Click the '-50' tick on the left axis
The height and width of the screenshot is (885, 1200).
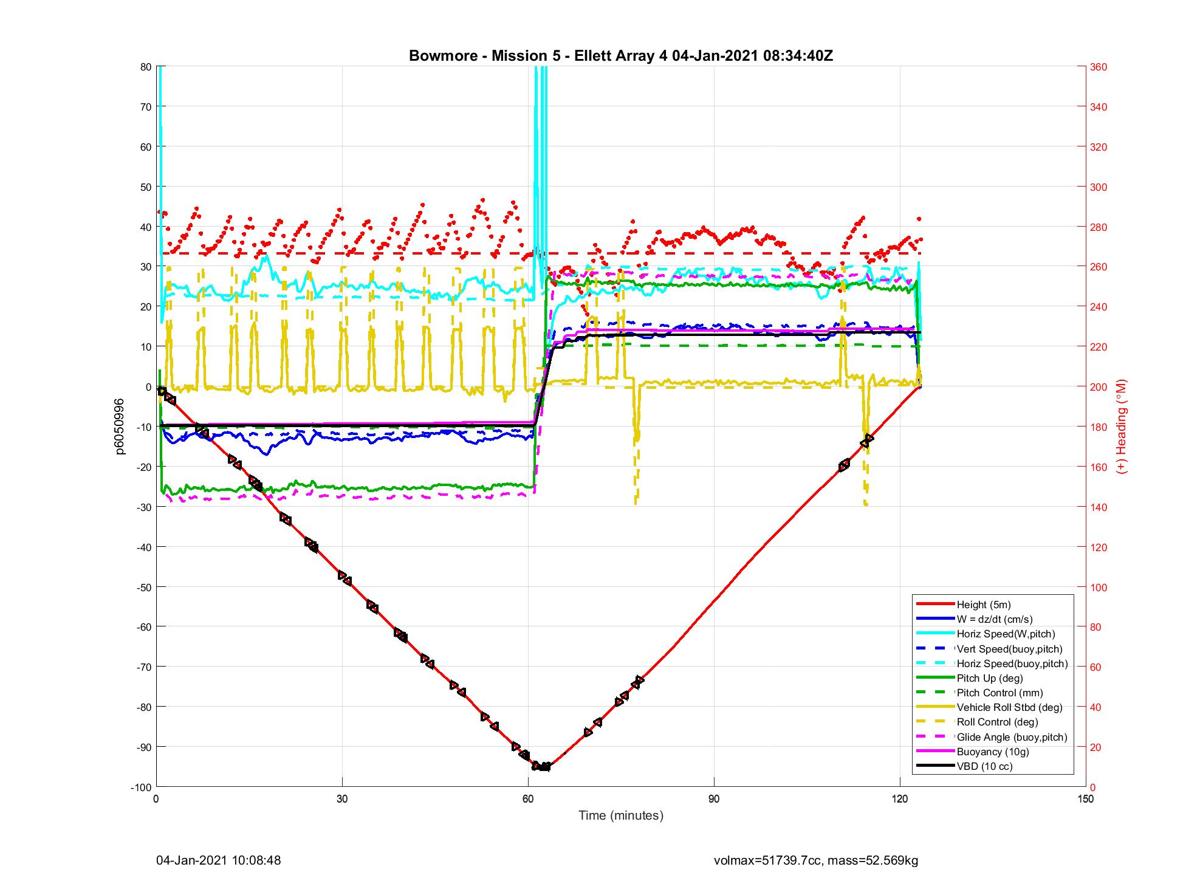click(143, 587)
